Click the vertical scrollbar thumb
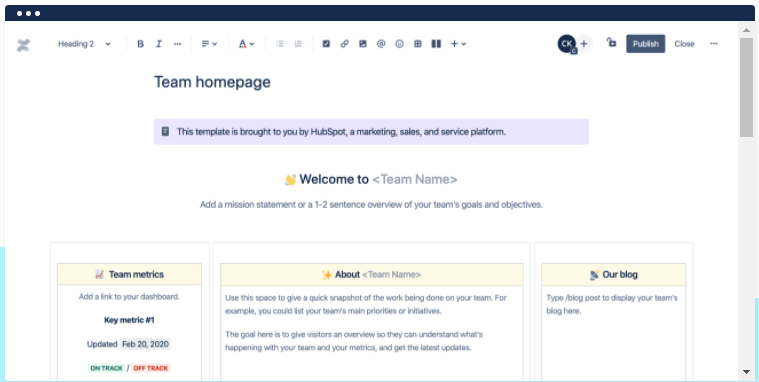 click(x=746, y=87)
